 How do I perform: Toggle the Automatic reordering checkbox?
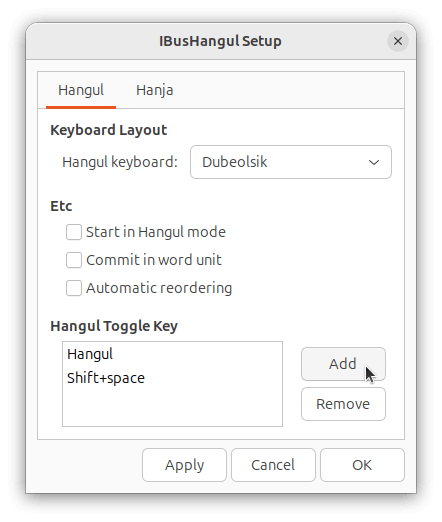(x=74, y=288)
